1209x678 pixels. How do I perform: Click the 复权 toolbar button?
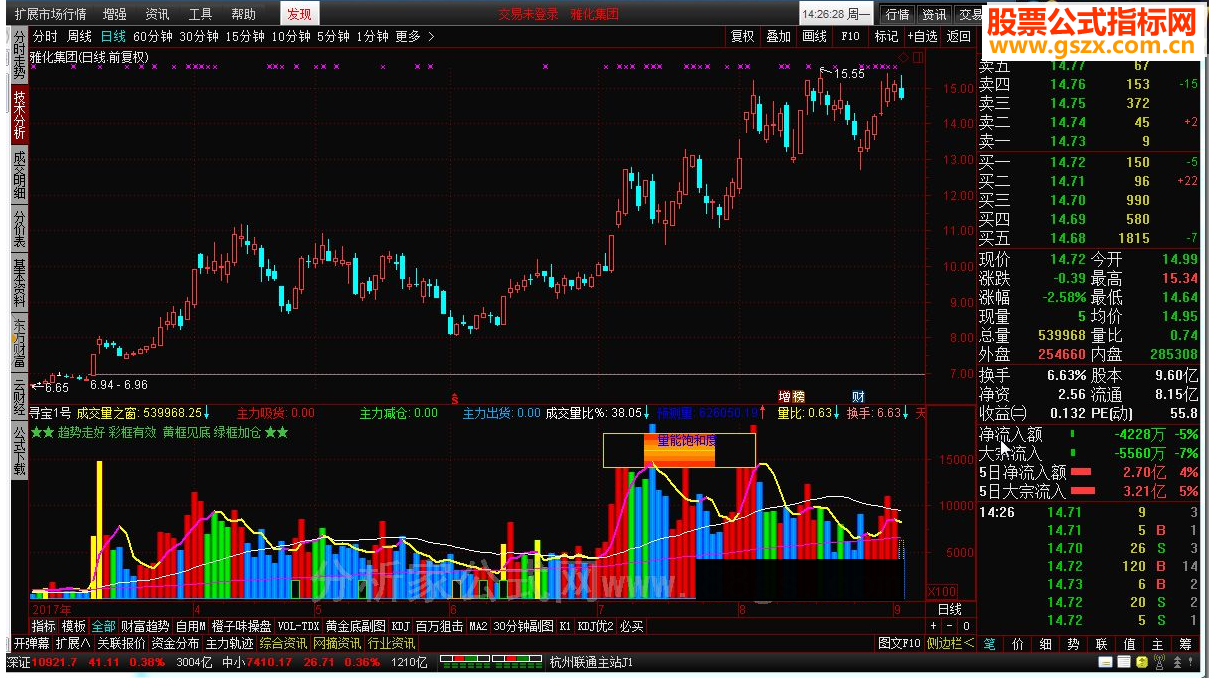click(x=743, y=37)
